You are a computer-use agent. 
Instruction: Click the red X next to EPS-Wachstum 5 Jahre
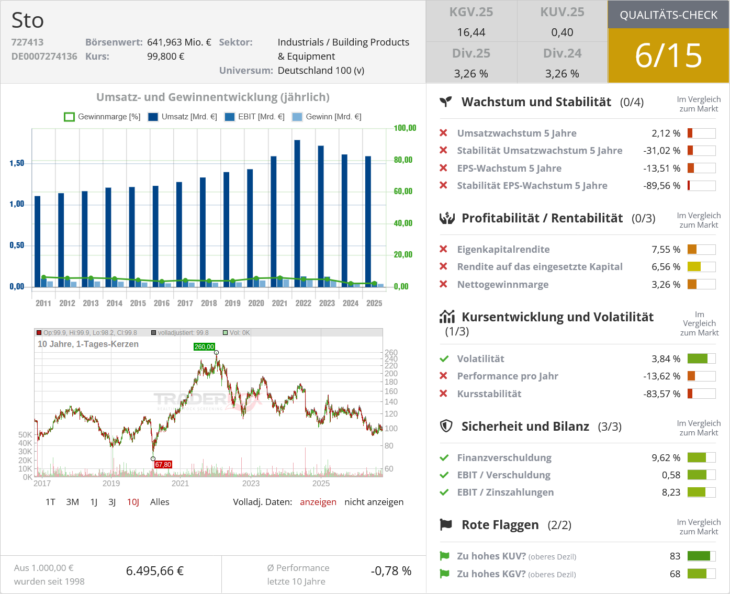(x=443, y=168)
